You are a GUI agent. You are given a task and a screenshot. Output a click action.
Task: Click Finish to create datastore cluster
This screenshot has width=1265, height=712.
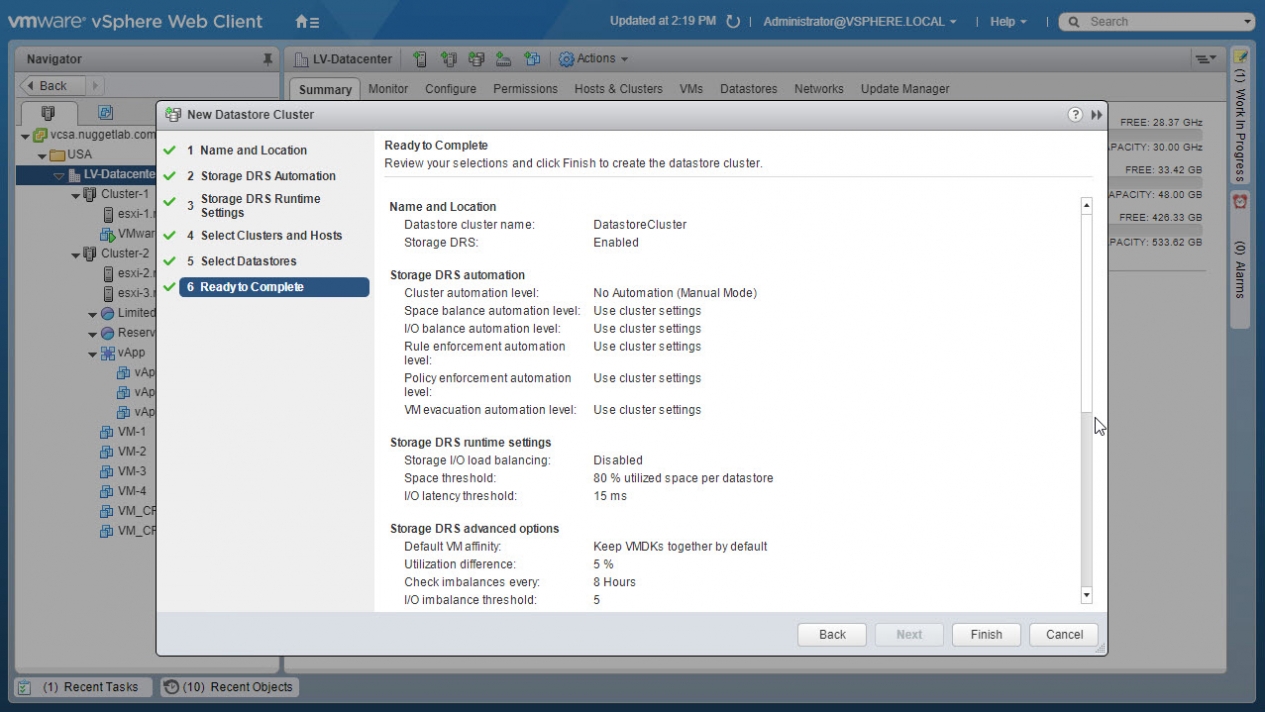[x=985, y=635]
